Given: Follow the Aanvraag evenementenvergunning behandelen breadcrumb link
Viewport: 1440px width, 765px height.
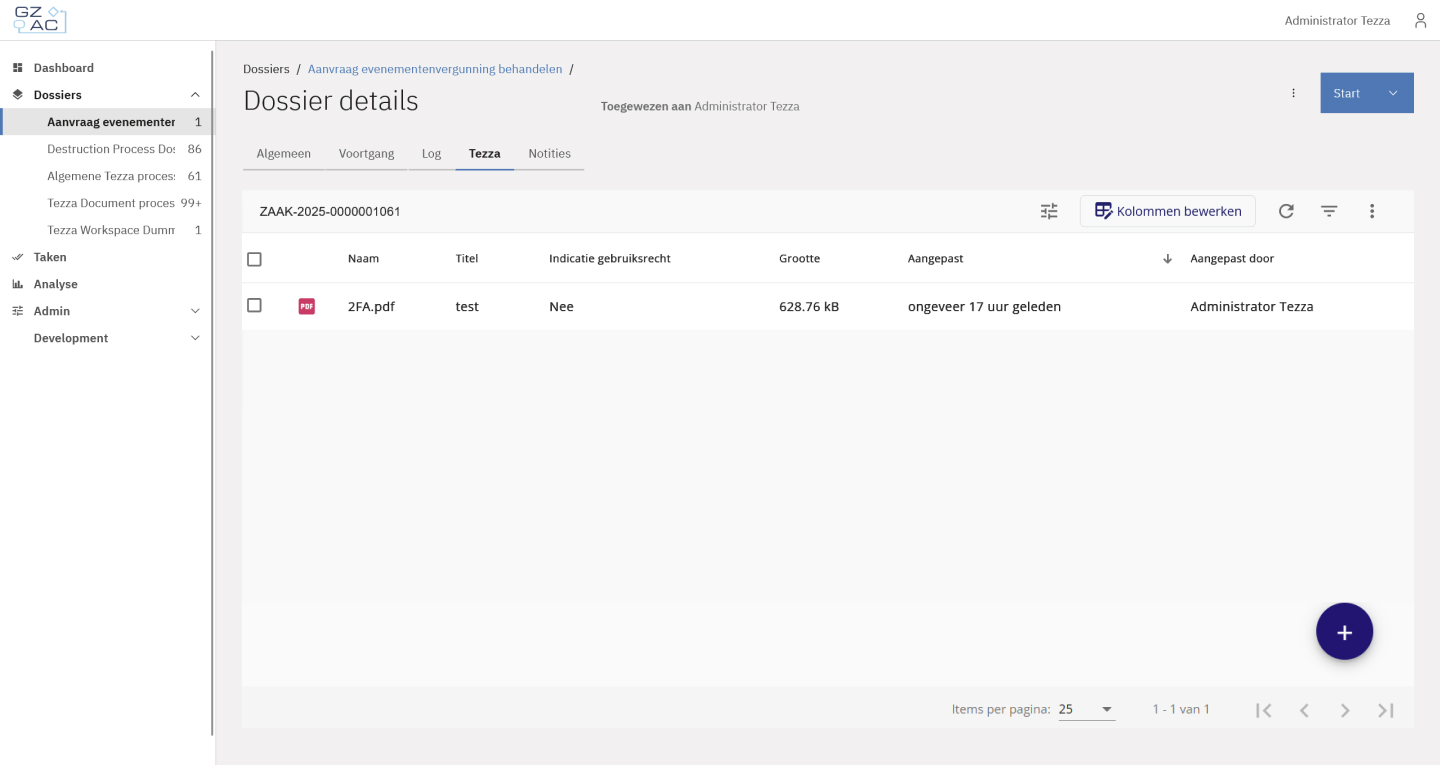Looking at the screenshot, I should click(x=434, y=69).
